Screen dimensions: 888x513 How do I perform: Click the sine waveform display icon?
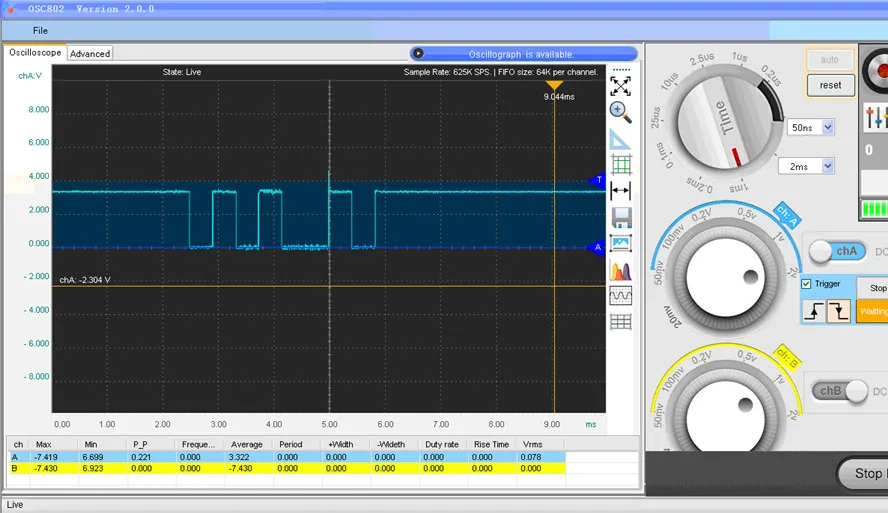point(620,296)
